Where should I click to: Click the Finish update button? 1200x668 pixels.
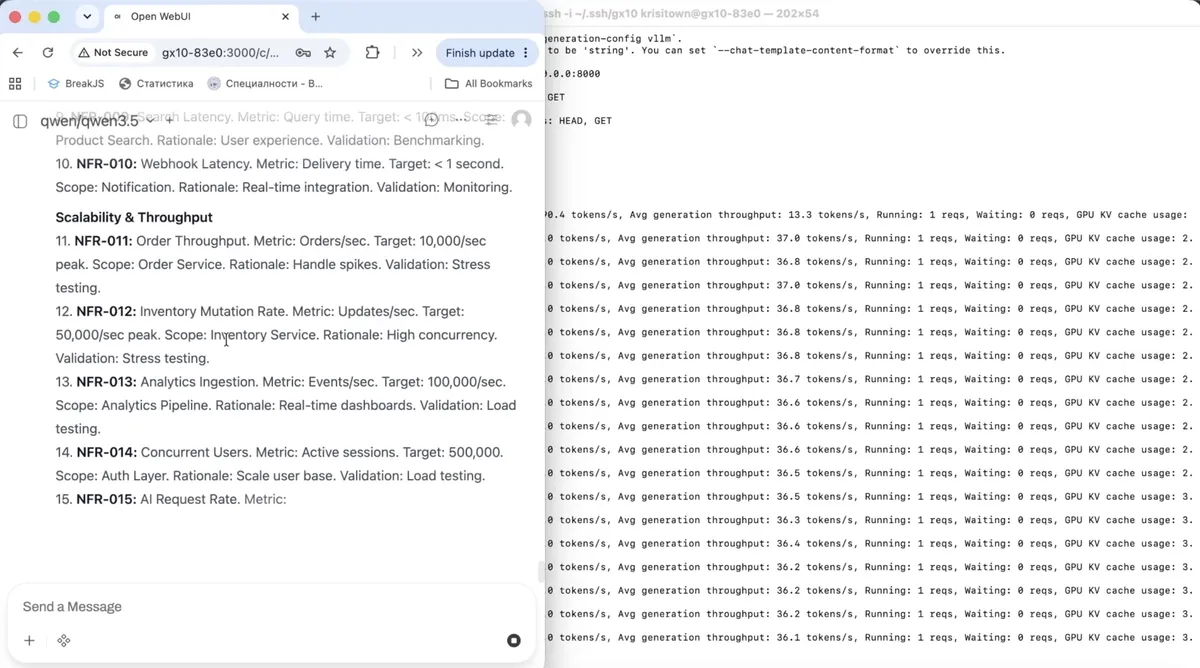coord(480,53)
